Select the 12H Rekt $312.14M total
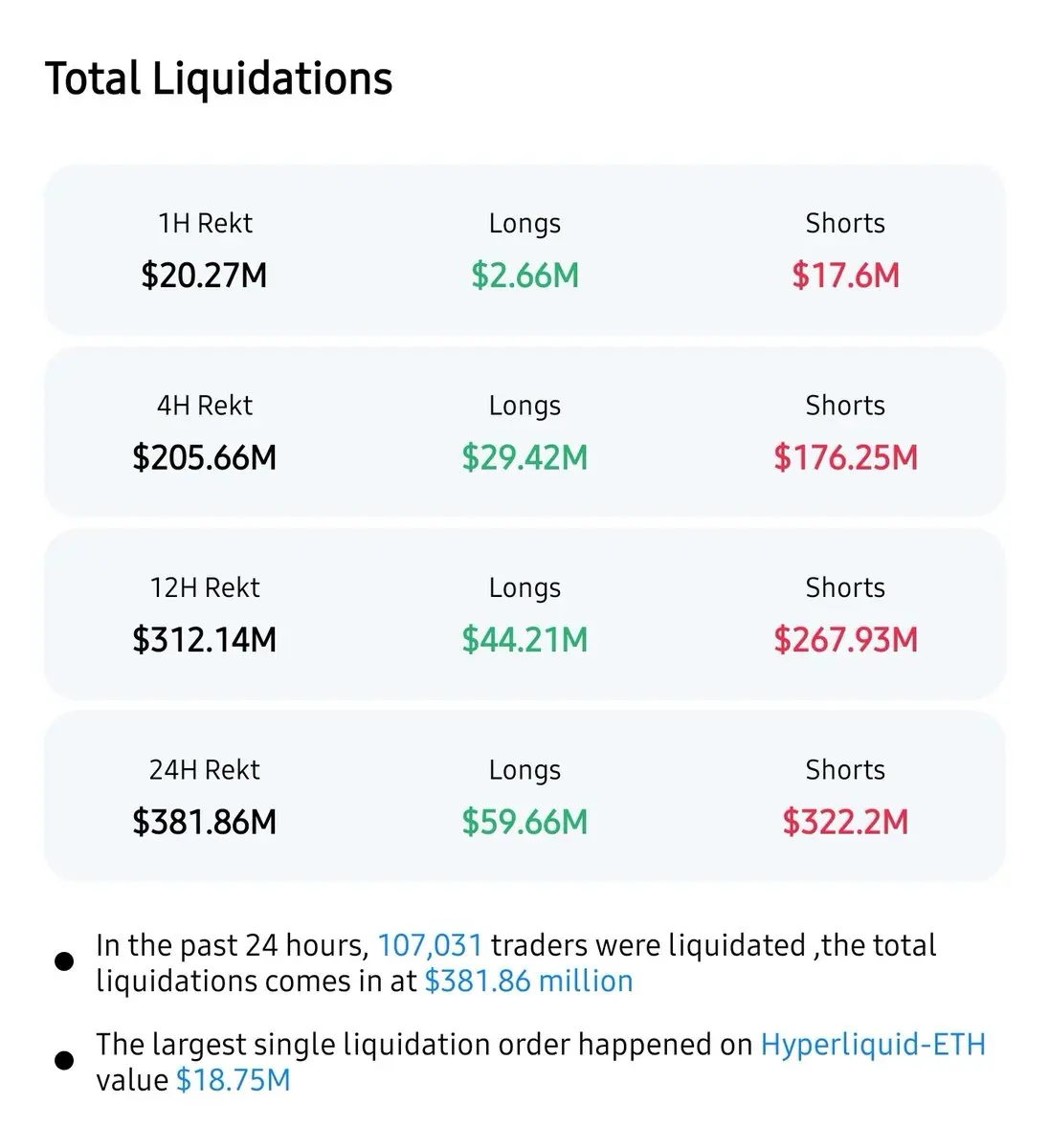Screen dimensions: 1049x1148 204,639
